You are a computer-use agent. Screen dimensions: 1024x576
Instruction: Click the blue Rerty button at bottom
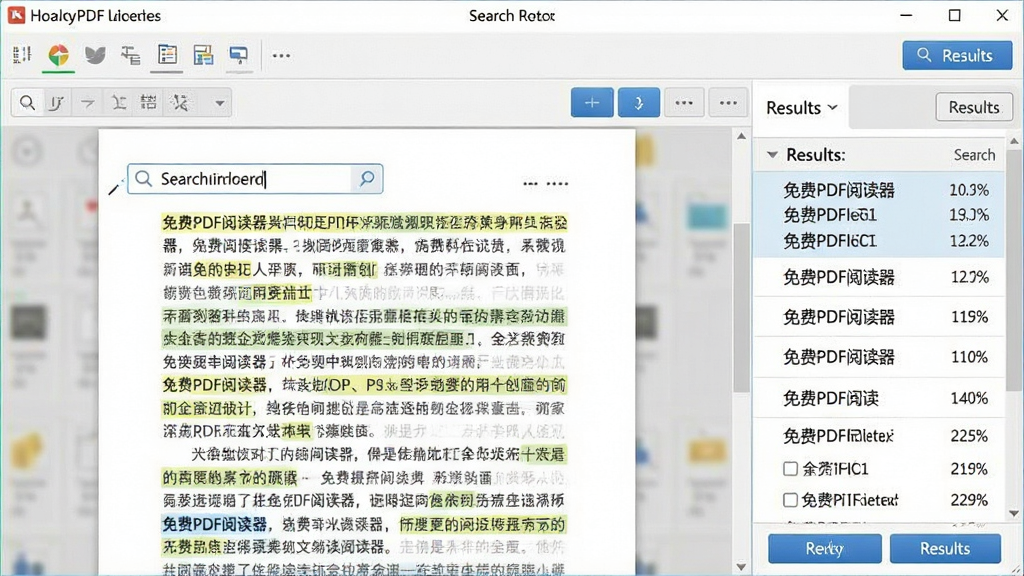click(824, 548)
